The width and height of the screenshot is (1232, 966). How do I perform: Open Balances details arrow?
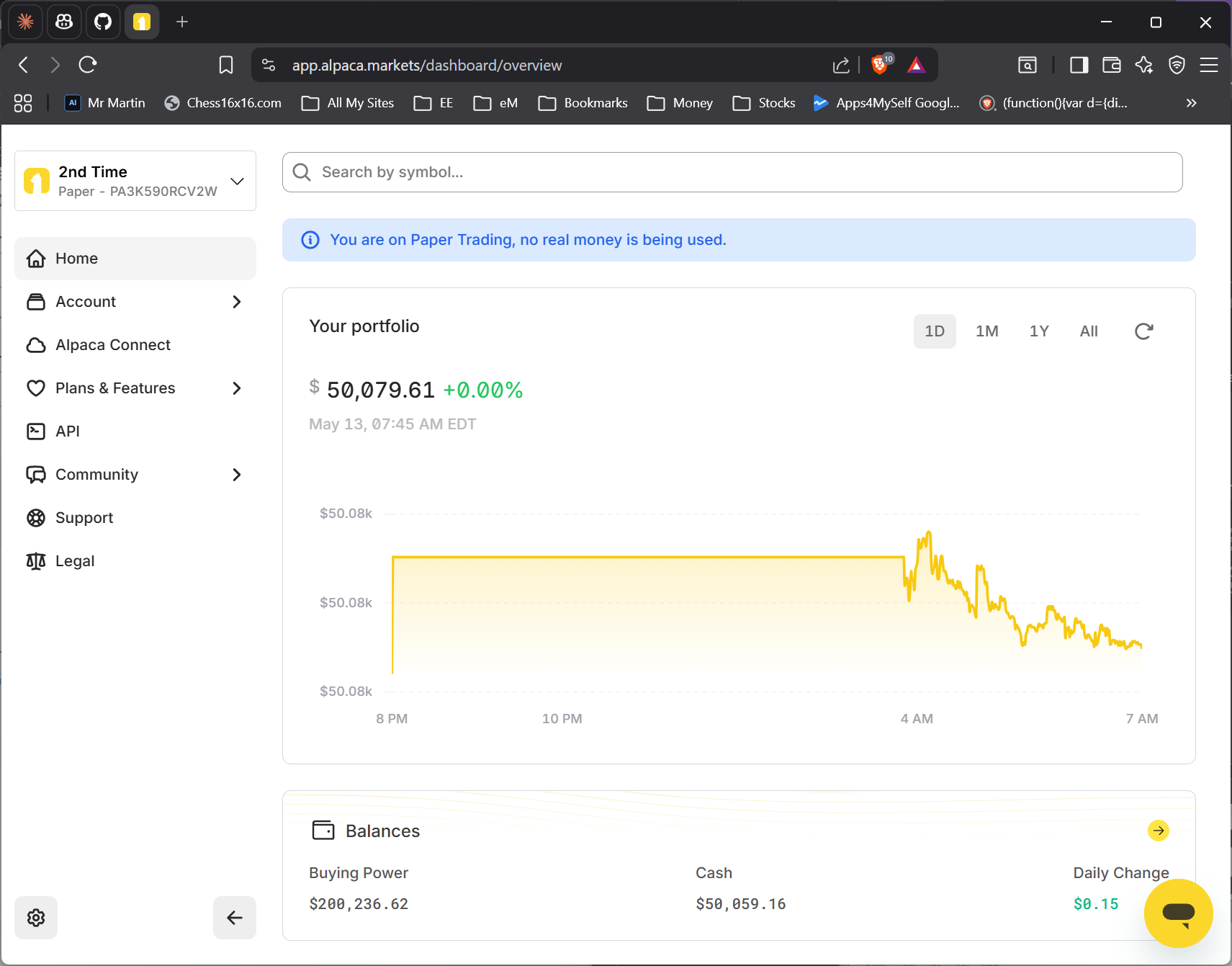point(1159,831)
